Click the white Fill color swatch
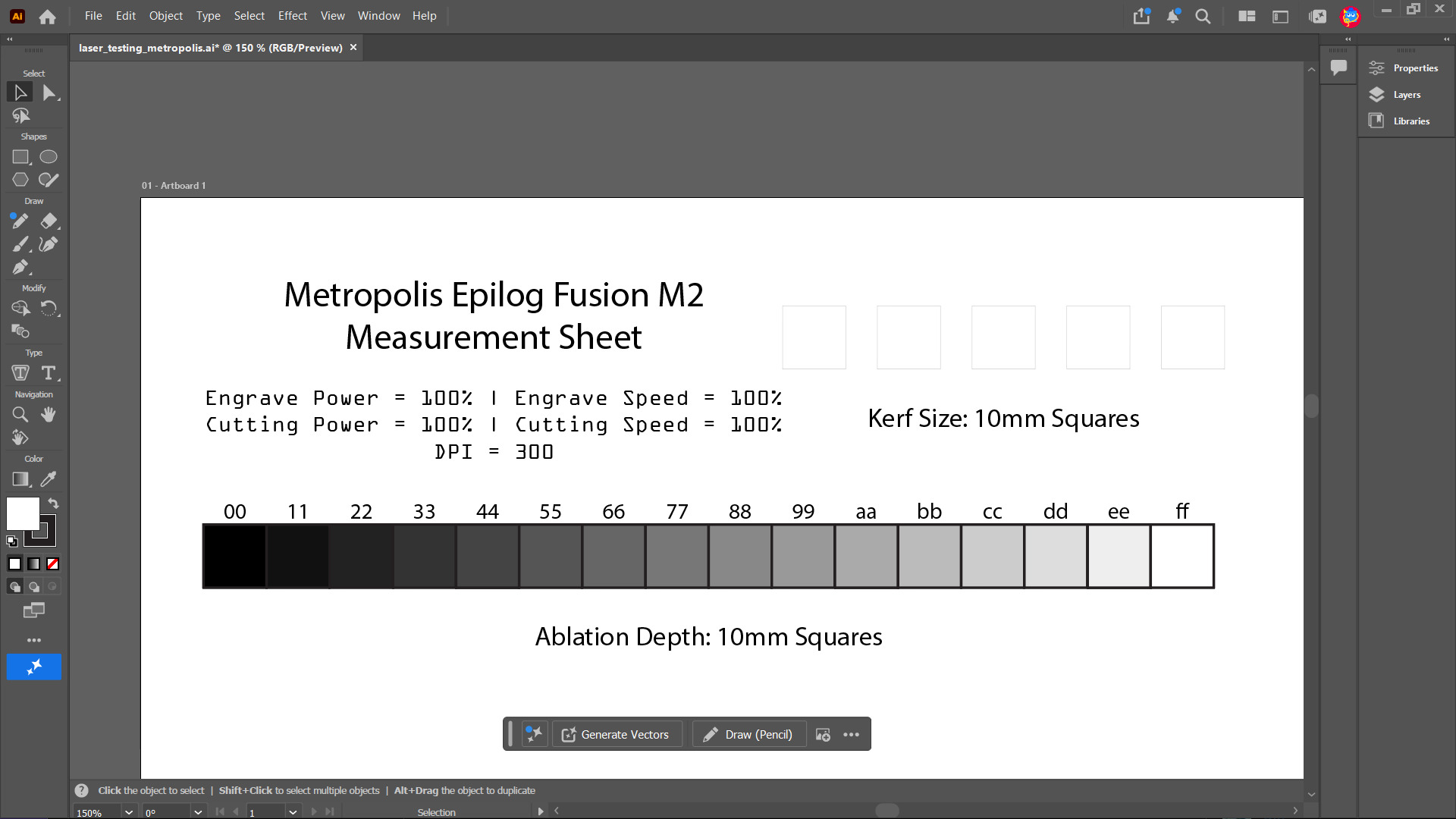Viewport: 1456px width, 819px height. (x=23, y=514)
